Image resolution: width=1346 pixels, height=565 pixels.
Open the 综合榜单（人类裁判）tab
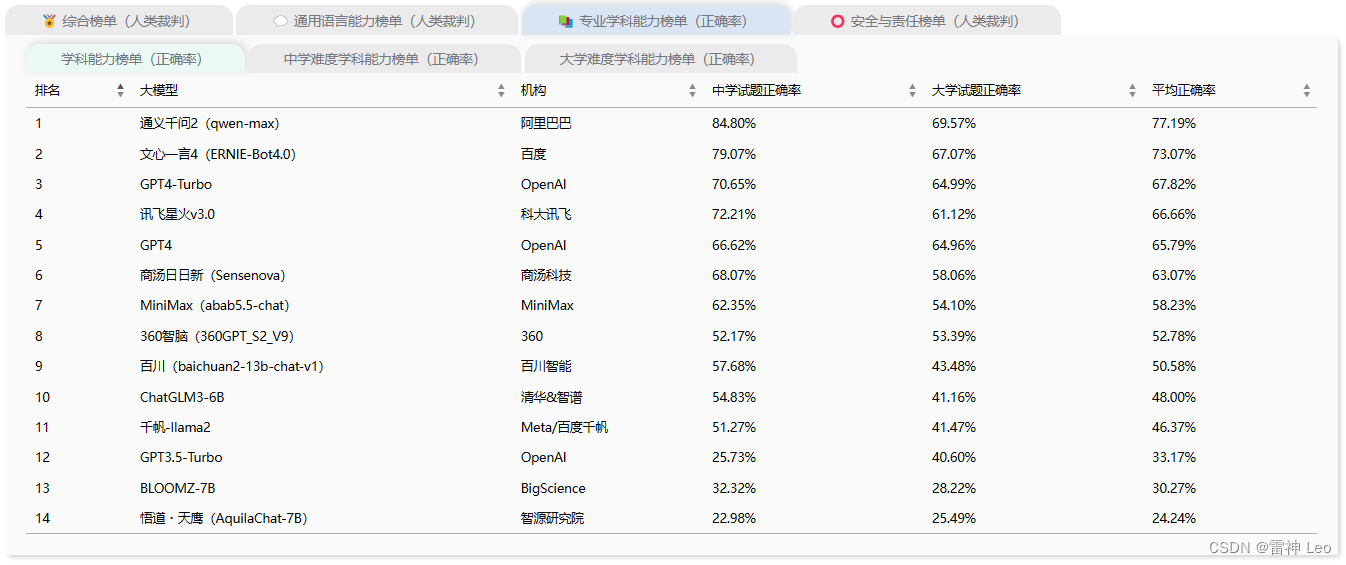(119, 20)
